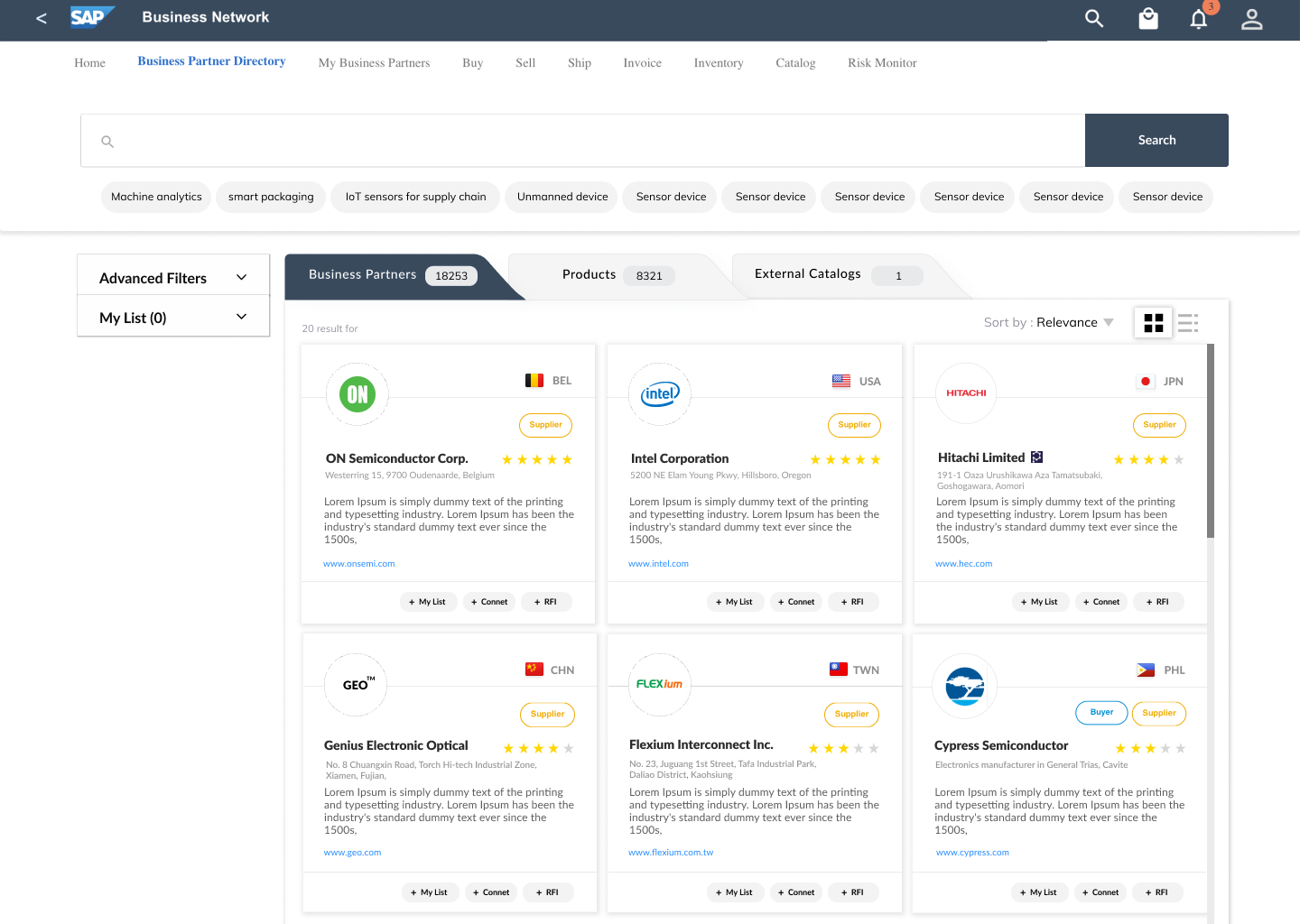Click star rating of ON Semiconductor Corp.
Screen dimensions: 1300x924
537,460
